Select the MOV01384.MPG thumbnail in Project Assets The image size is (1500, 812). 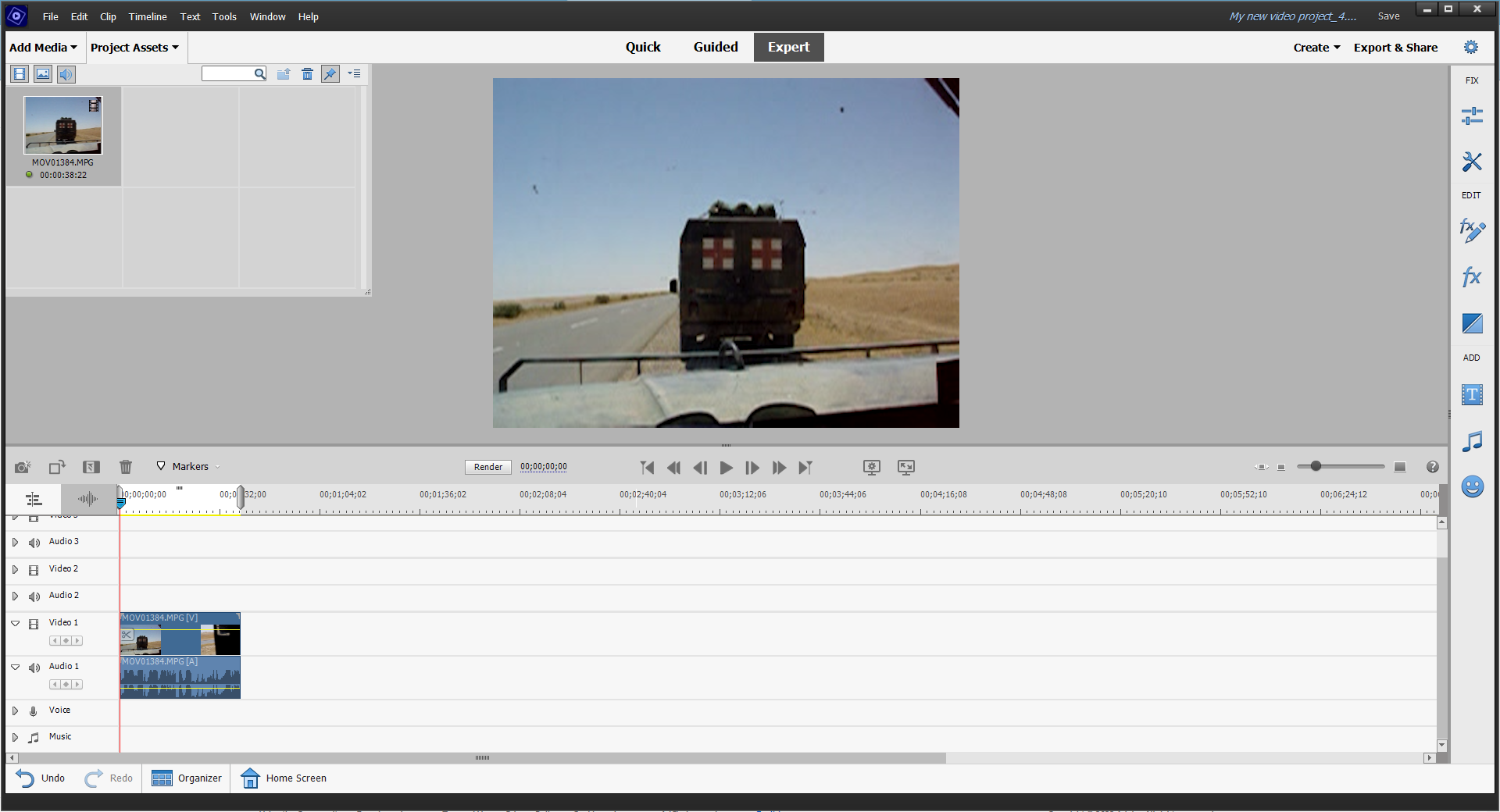[62, 125]
